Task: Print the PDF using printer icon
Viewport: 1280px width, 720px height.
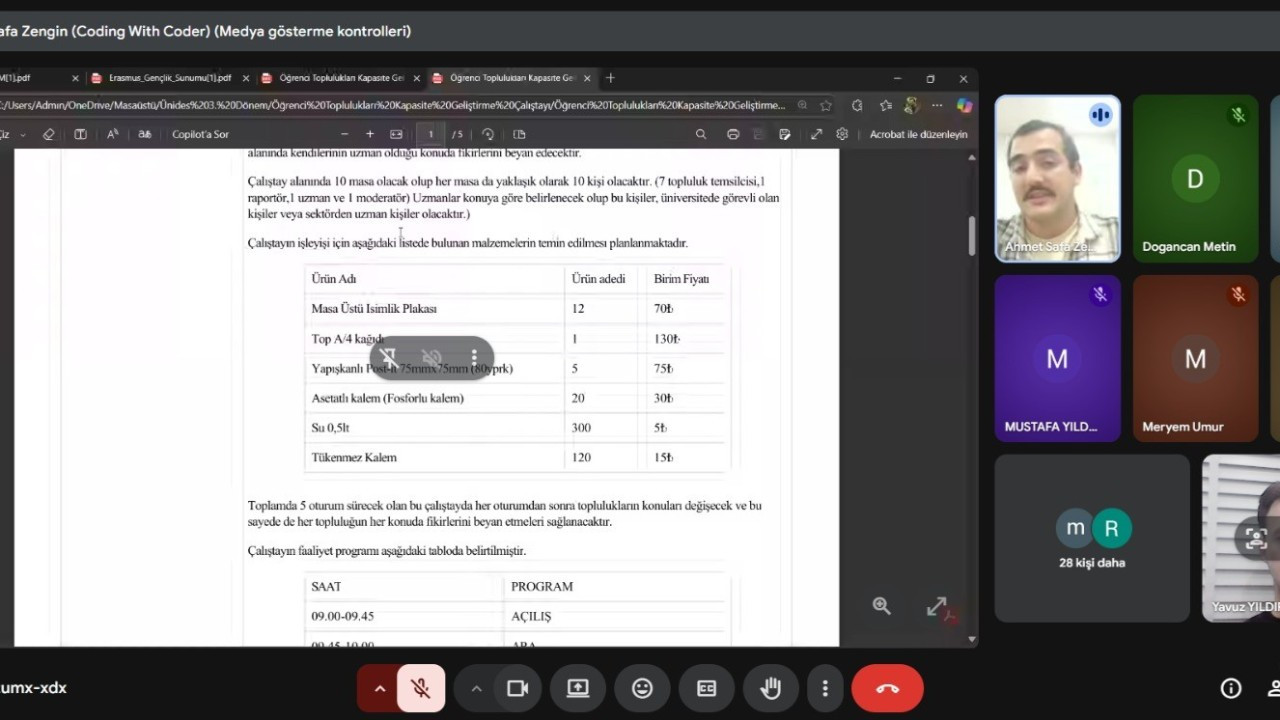Action: coord(733,134)
